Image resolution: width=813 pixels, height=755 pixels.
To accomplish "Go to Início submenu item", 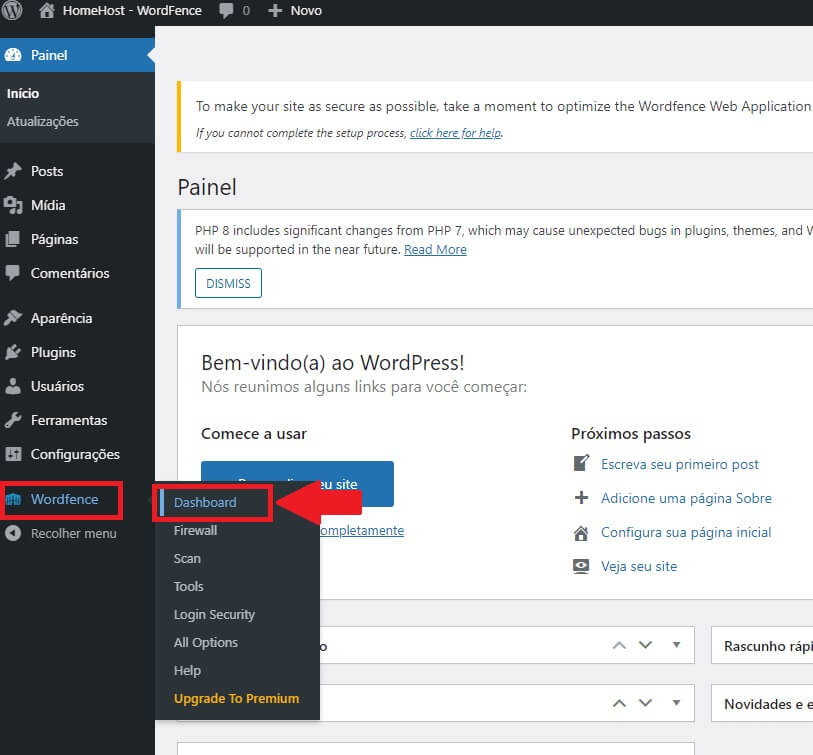I will tap(23, 93).
